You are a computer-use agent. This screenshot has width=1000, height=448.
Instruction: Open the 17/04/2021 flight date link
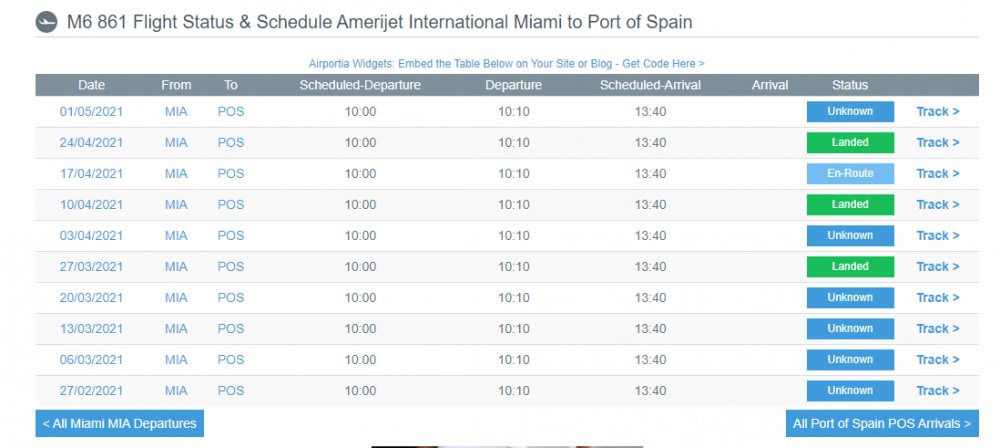pyautogui.click(x=91, y=174)
